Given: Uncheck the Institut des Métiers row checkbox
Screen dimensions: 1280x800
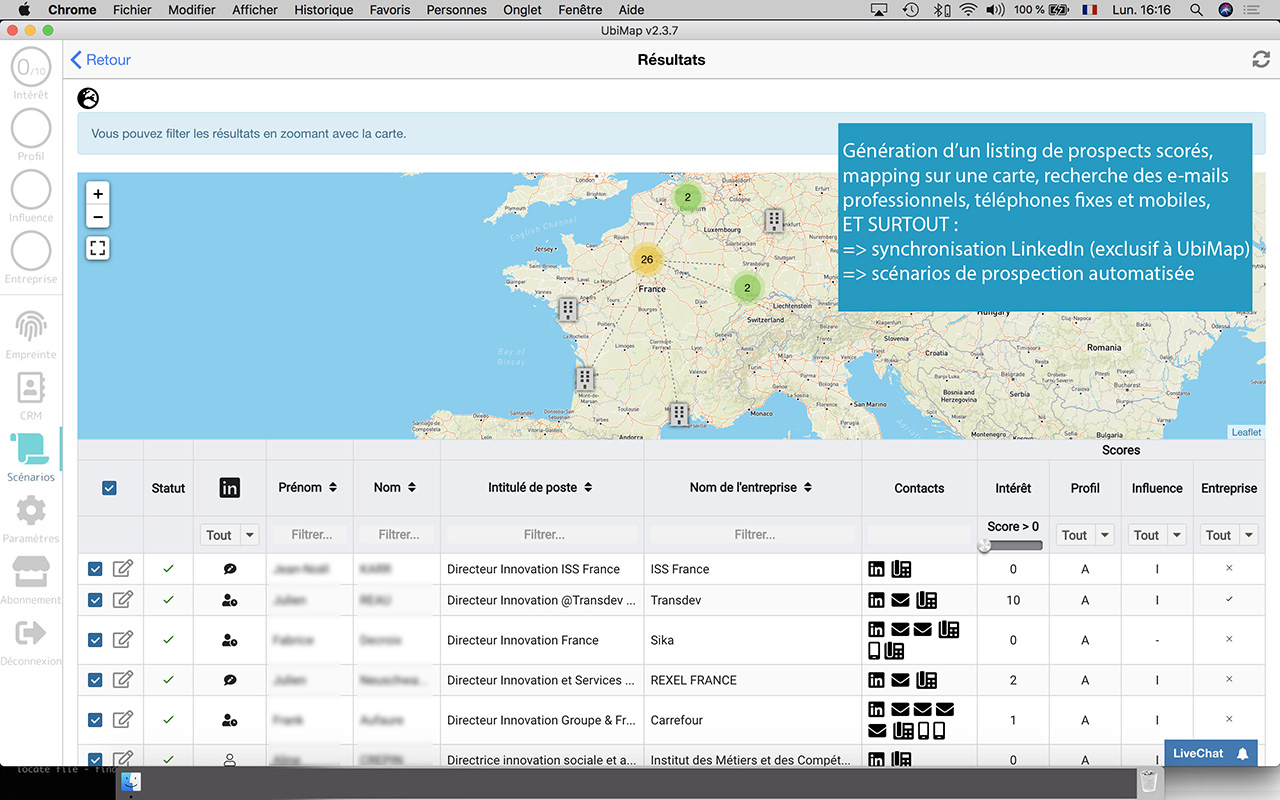Looking at the screenshot, I should pos(95,759).
